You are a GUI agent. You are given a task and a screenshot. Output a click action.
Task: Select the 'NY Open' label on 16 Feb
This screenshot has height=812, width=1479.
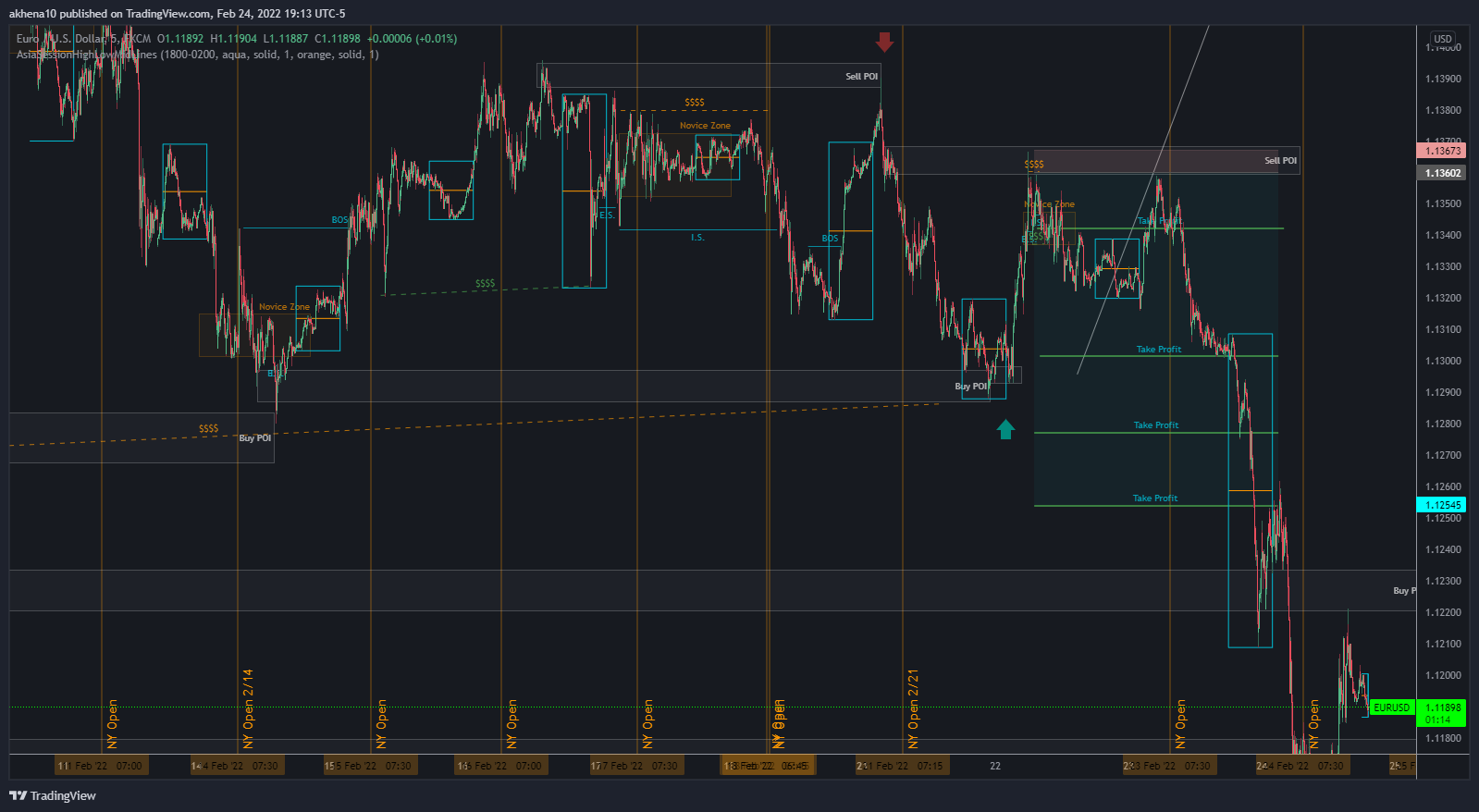[x=511, y=724]
